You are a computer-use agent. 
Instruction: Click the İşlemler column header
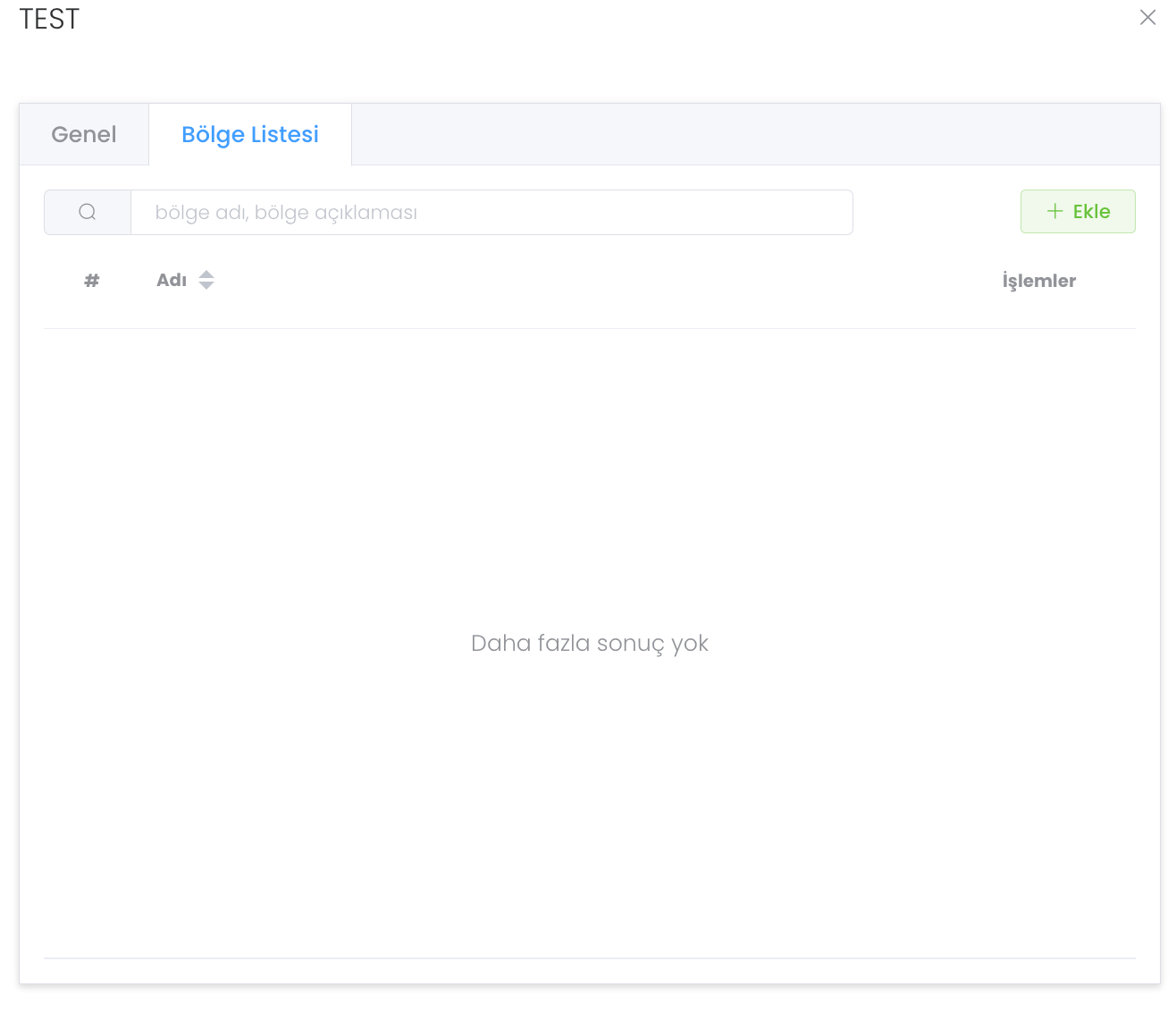1038,281
